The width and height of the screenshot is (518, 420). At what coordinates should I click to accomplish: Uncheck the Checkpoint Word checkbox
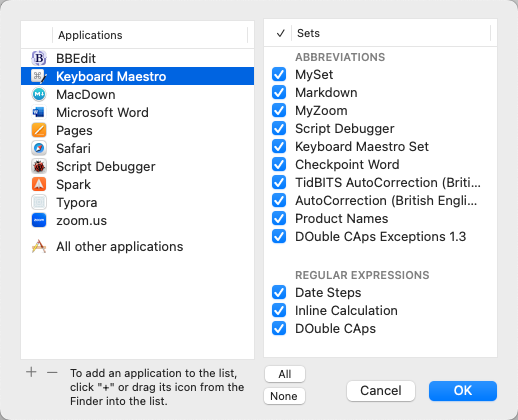[x=279, y=165]
